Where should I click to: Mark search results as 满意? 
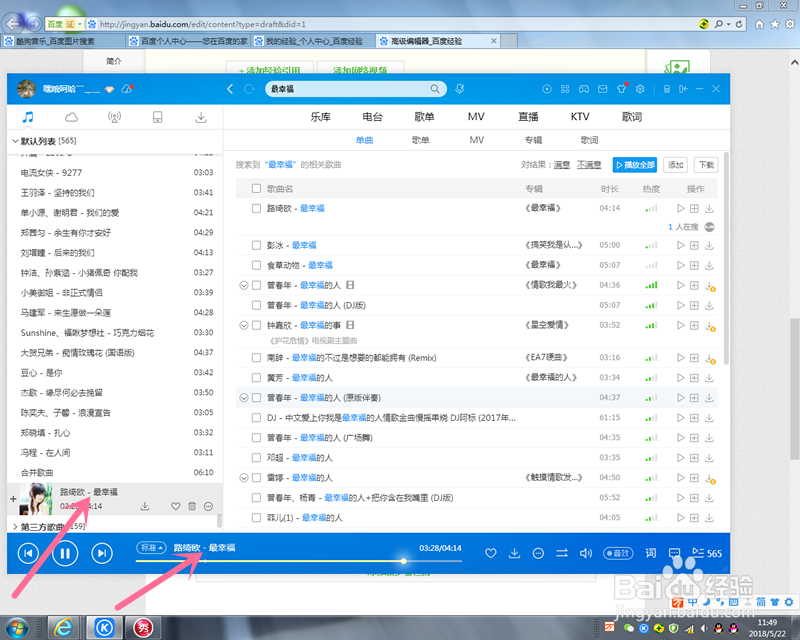(x=562, y=165)
